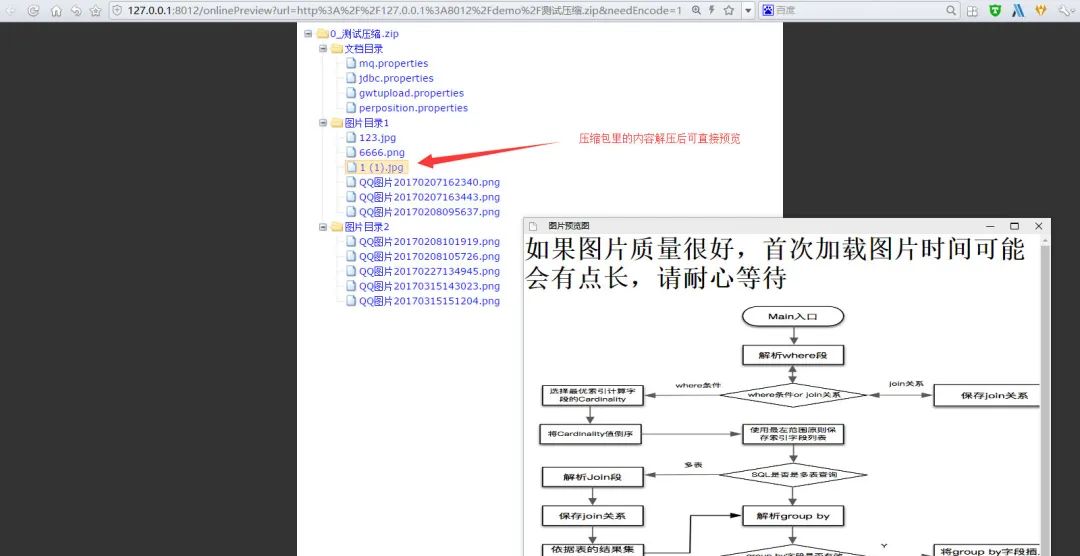
Task: Click the 文档目录 folder icon
Action: (336, 49)
